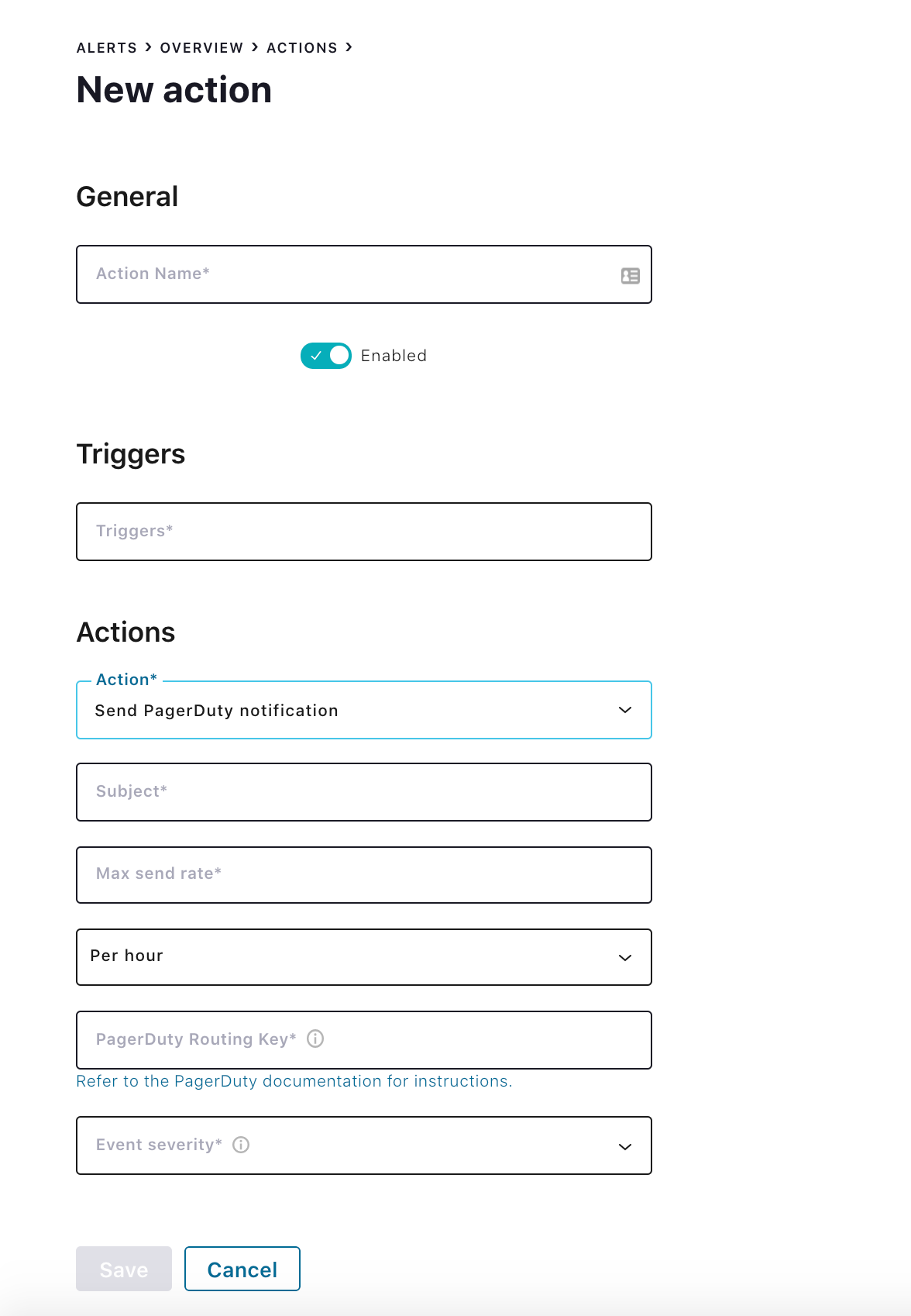Expand the Per hour rate dropdown
Image resolution: width=911 pixels, height=1316 pixels.
click(363, 957)
